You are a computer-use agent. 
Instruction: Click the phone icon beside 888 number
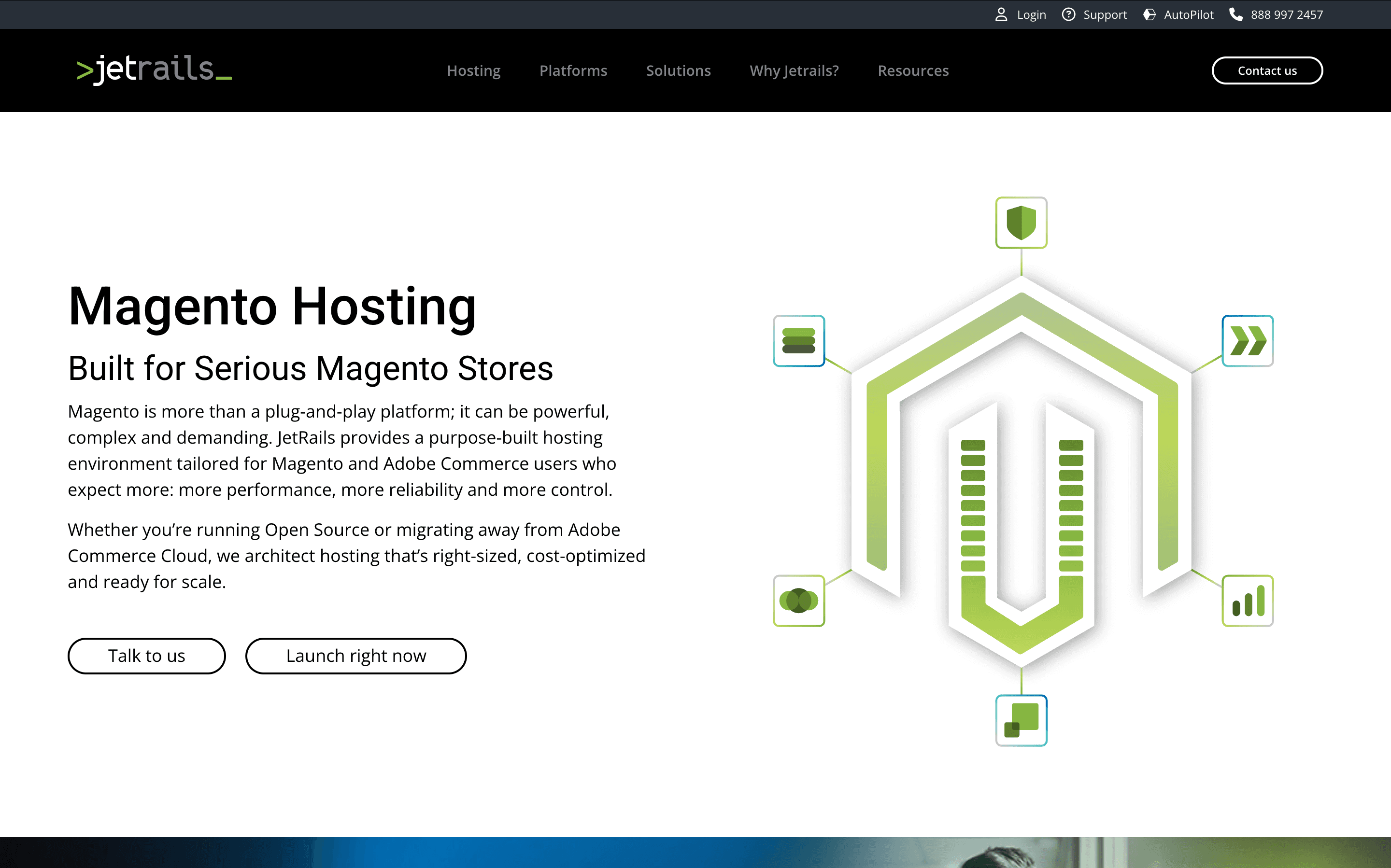click(x=1236, y=14)
